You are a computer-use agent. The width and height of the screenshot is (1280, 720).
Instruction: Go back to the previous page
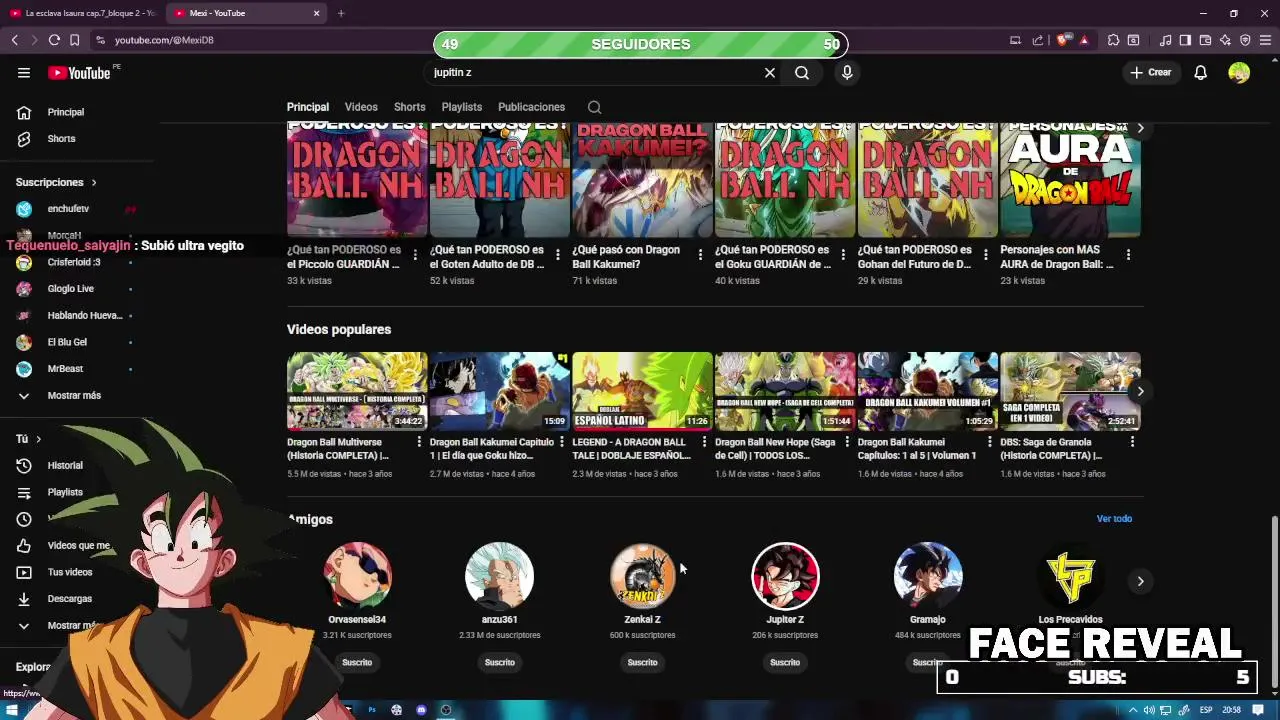(15, 40)
